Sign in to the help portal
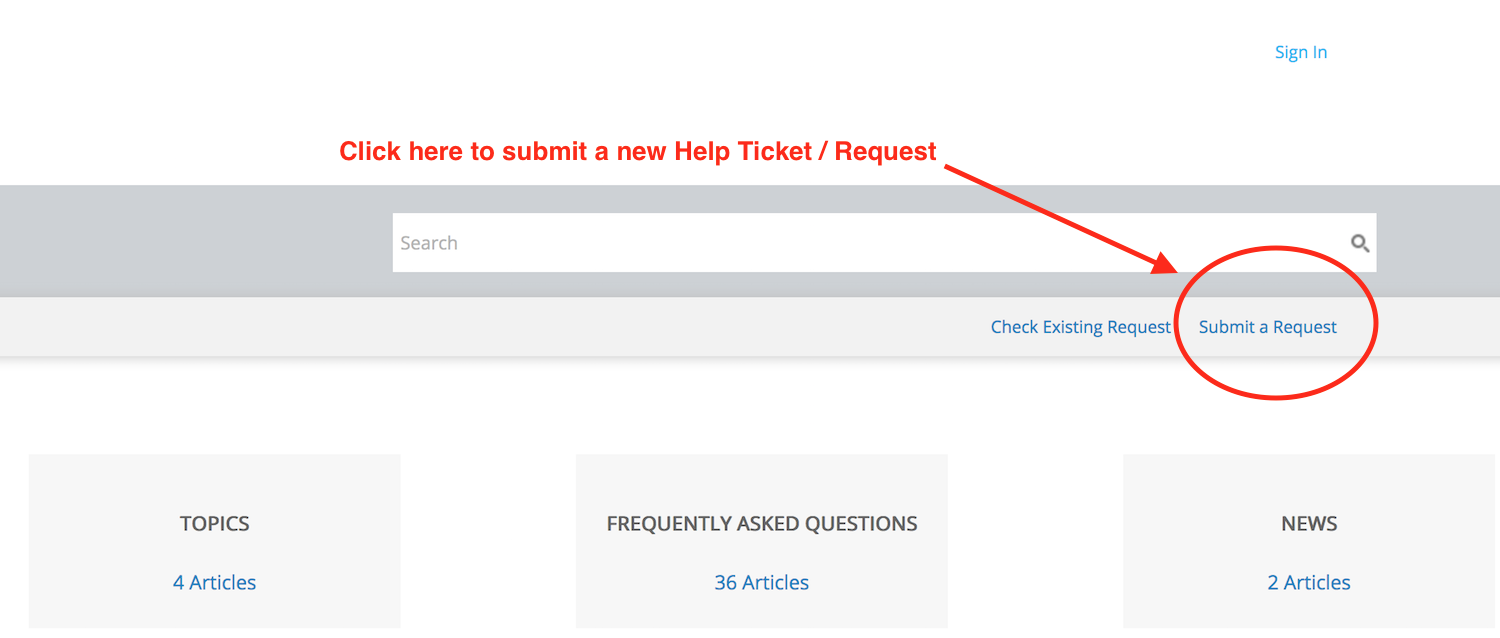1500x638 pixels. [1300, 51]
